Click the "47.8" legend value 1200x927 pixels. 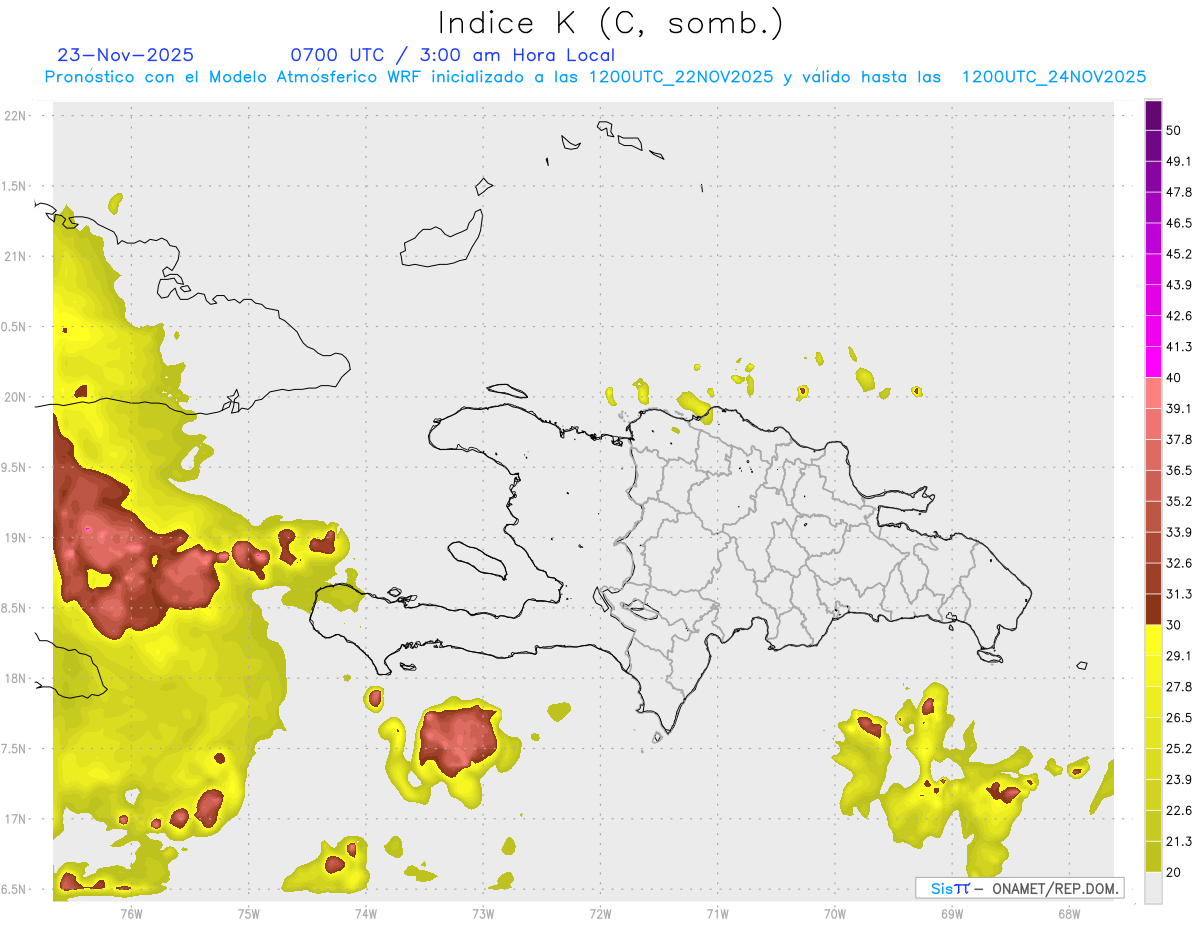[x=1179, y=192]
